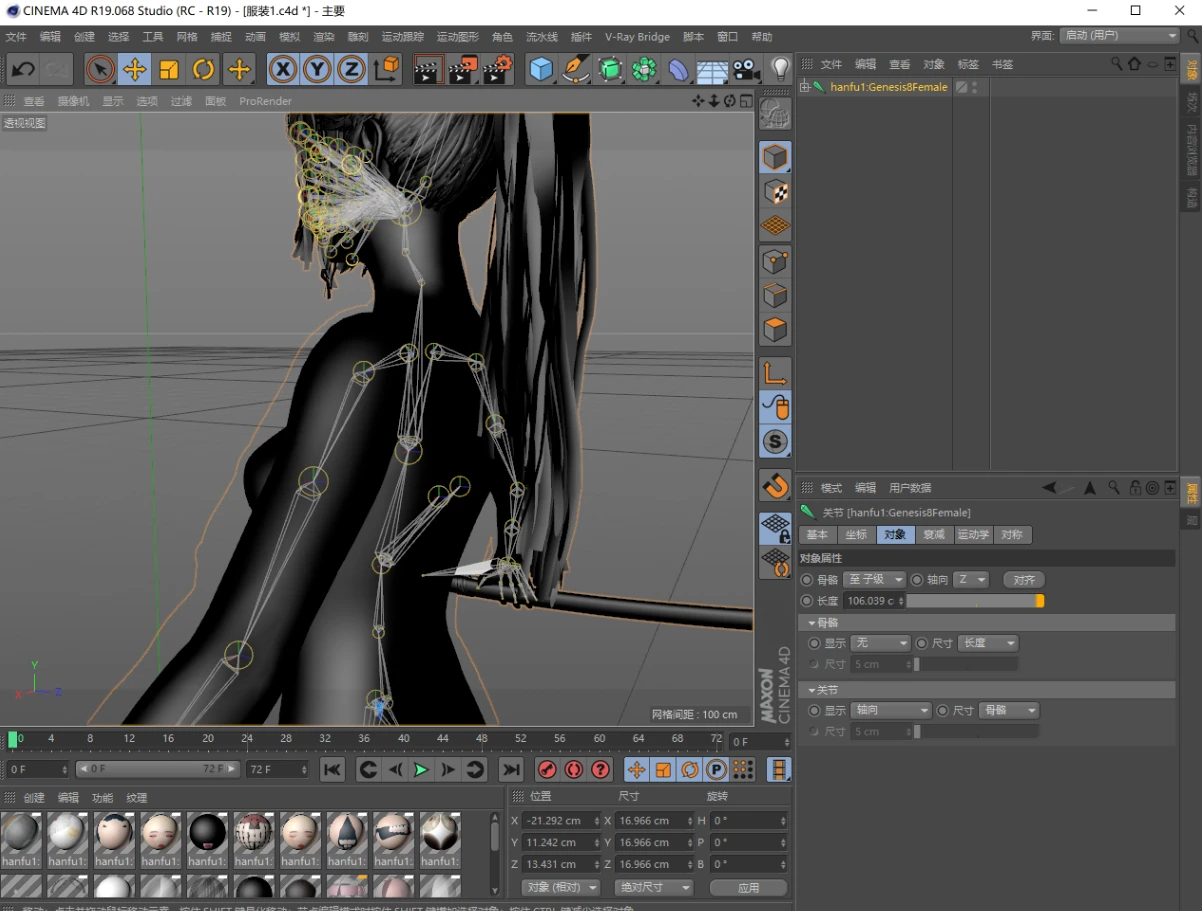Open the 对象 (相对) coordinate dropdown
Viewport: 1202px width, 911px height.
[x=561, y=888]
